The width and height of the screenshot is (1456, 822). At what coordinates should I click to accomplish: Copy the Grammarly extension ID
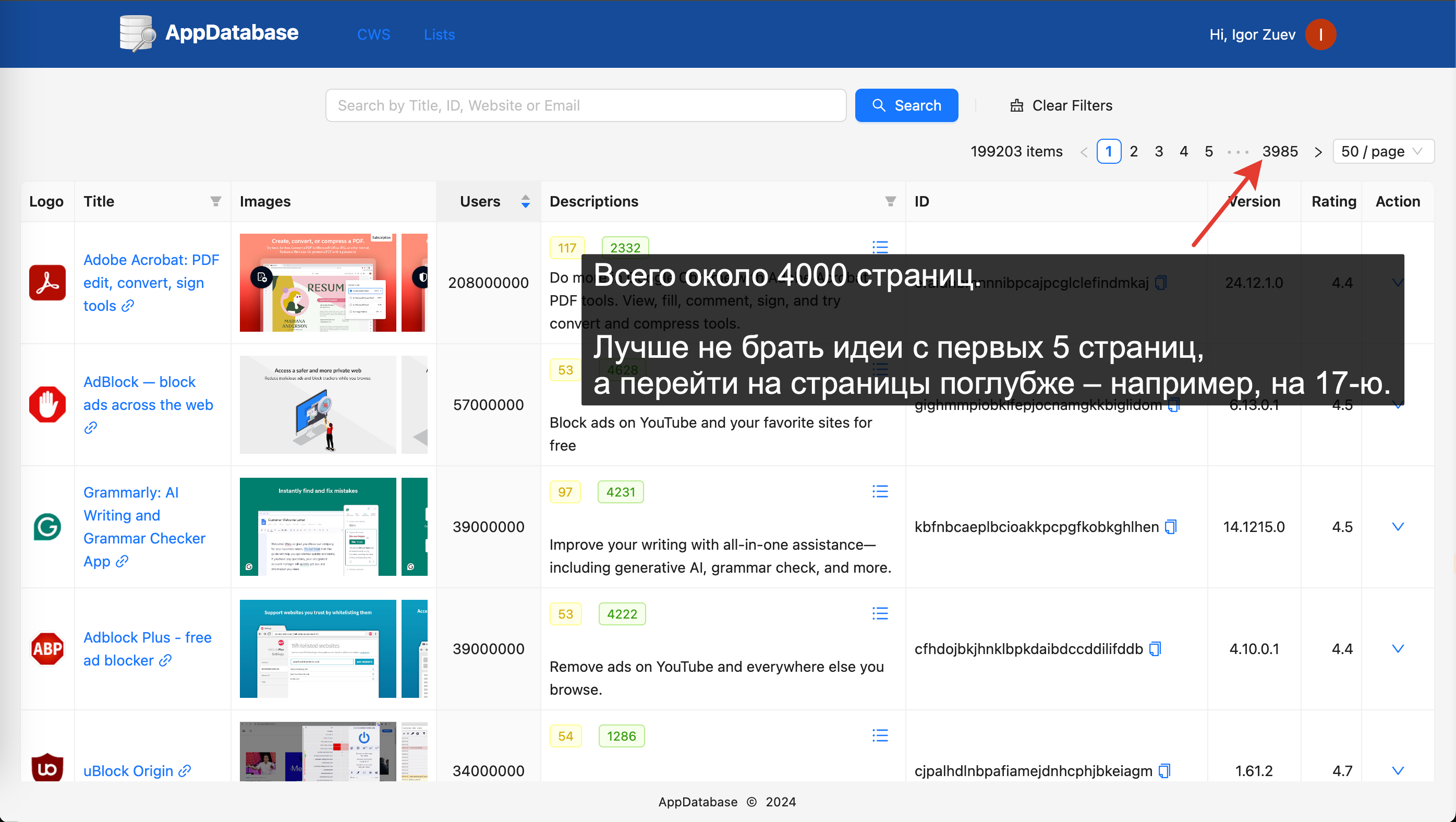(x=1171, y=527)
